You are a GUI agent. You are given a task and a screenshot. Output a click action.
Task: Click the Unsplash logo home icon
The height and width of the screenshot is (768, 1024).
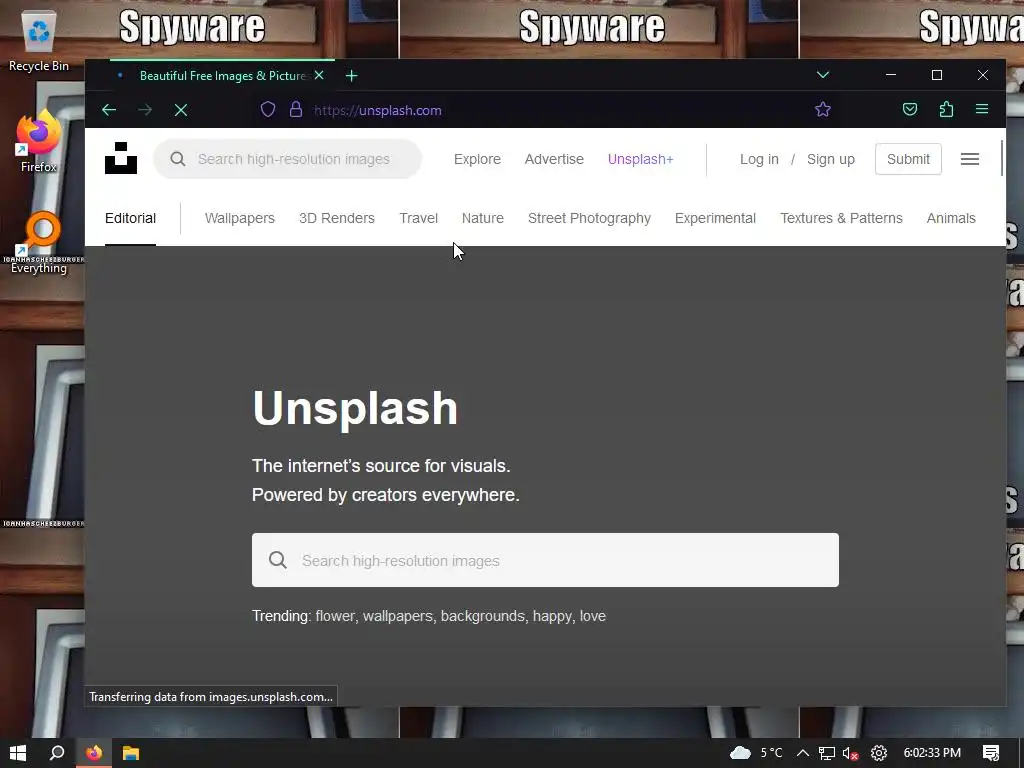pyautogui.click(x=121, y=159)
